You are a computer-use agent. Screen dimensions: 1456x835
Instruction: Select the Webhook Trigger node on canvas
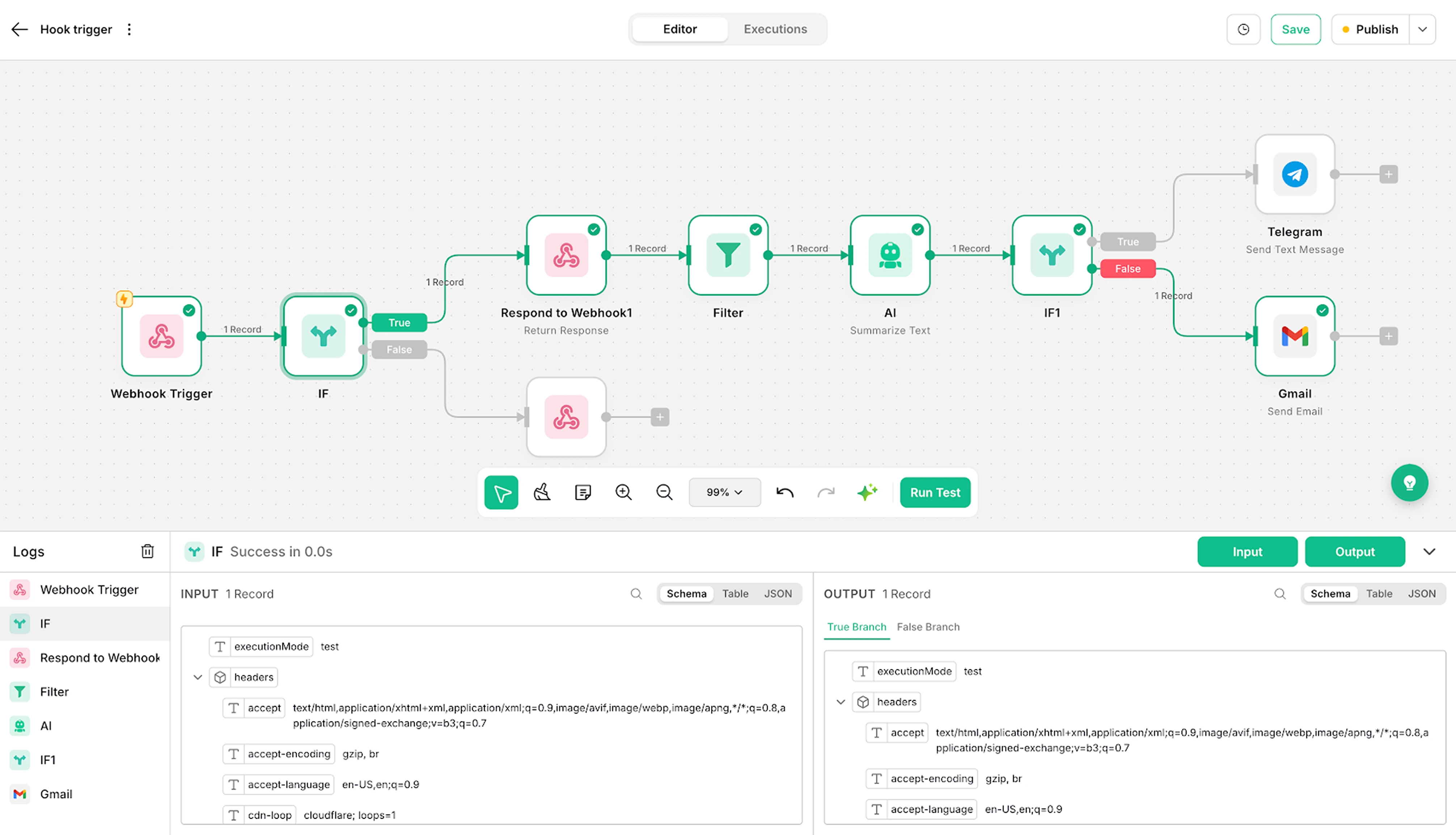(x=162, y=336)
